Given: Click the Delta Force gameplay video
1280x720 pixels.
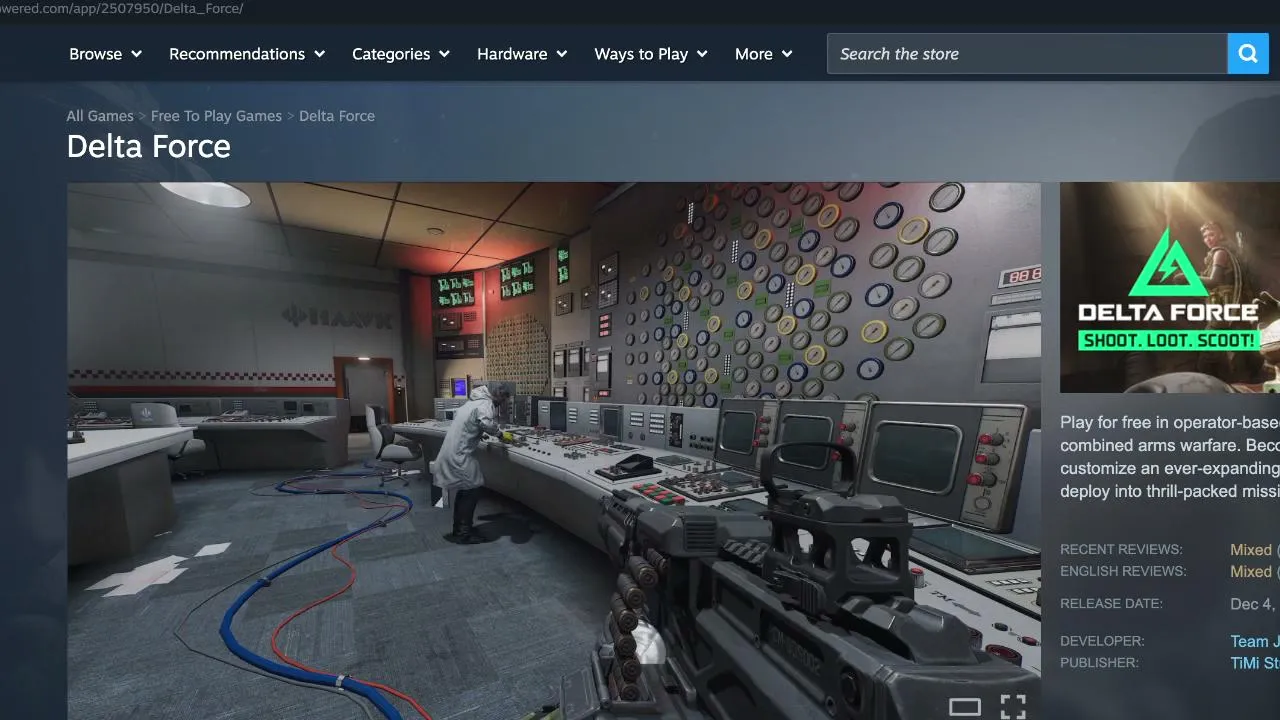Looking at the screenshot, I should point(554,451).
